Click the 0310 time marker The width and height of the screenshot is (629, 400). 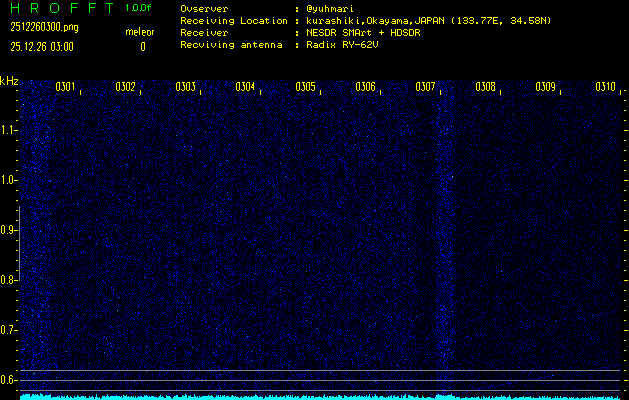(605, 87)
